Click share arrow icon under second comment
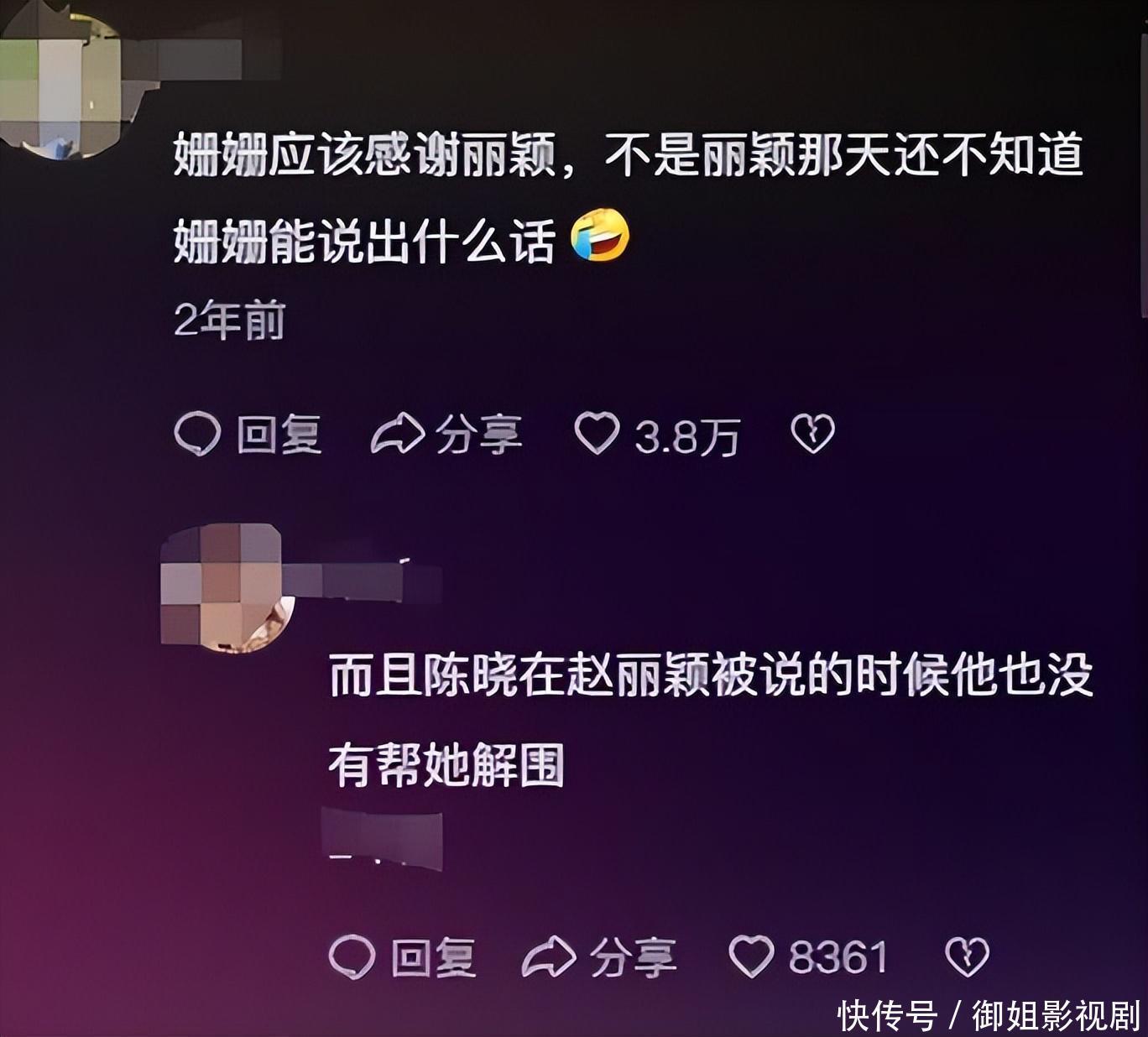This screenshot has width=1148, height=1037. tap(550, 956)
